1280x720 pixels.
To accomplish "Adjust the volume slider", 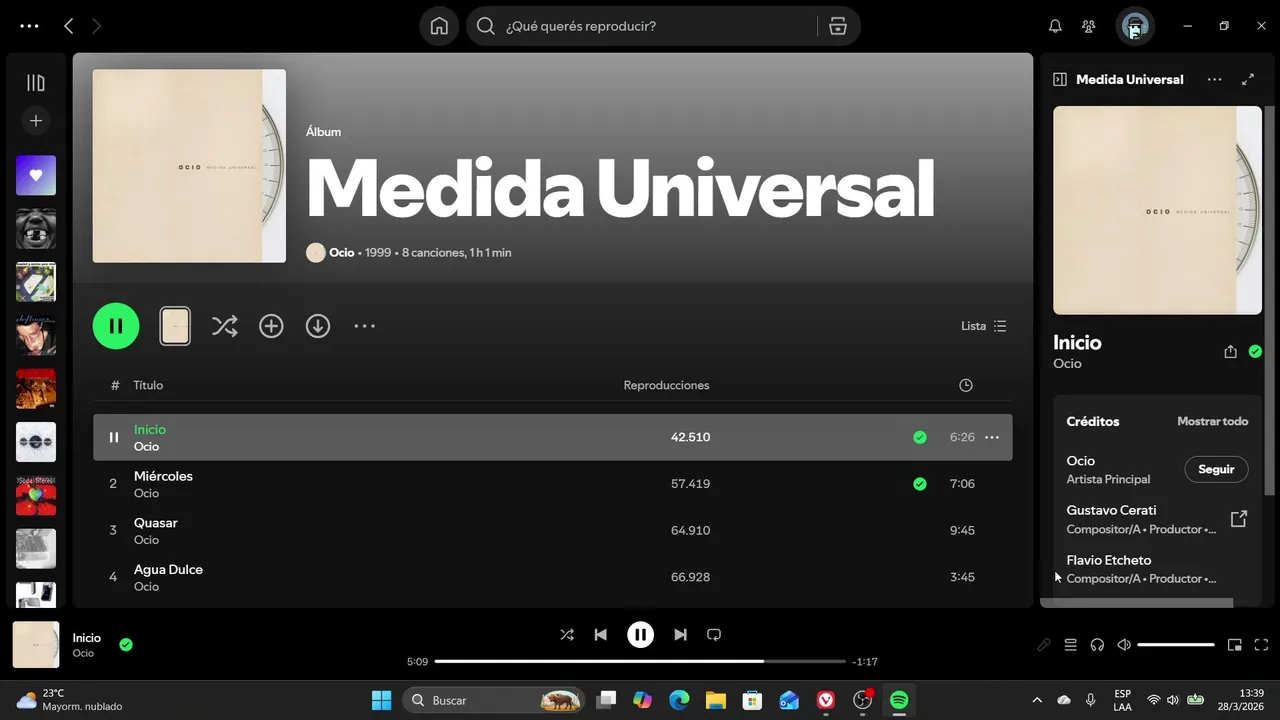I will 1176,645.
